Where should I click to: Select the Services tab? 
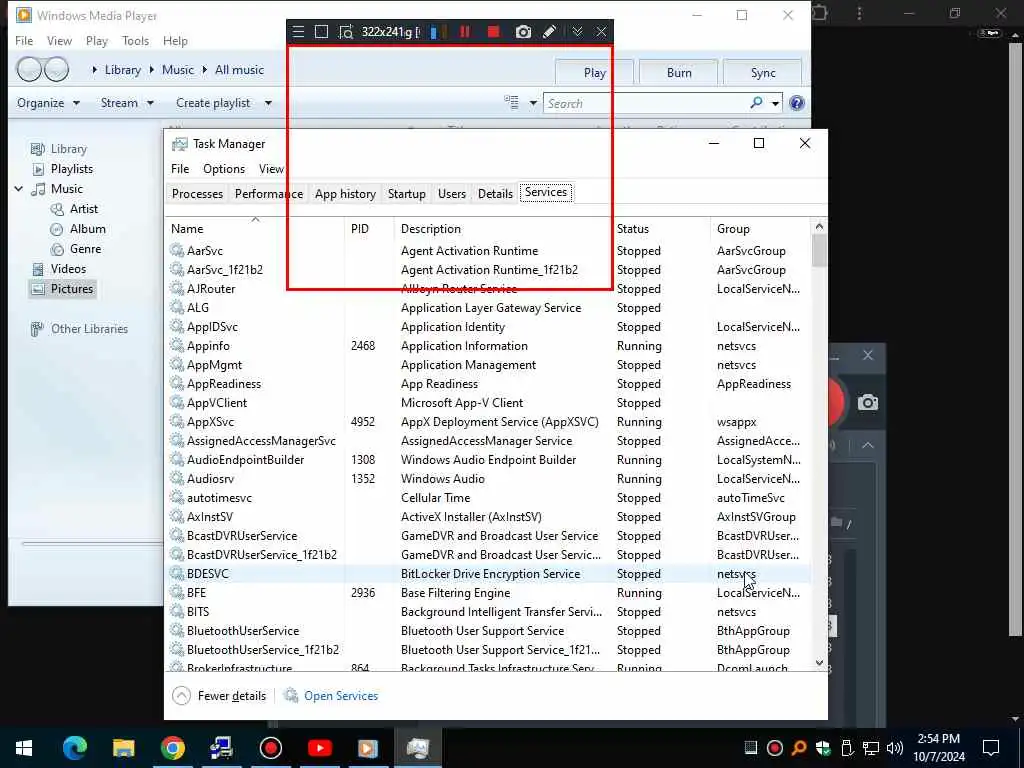tap(546, 192)
